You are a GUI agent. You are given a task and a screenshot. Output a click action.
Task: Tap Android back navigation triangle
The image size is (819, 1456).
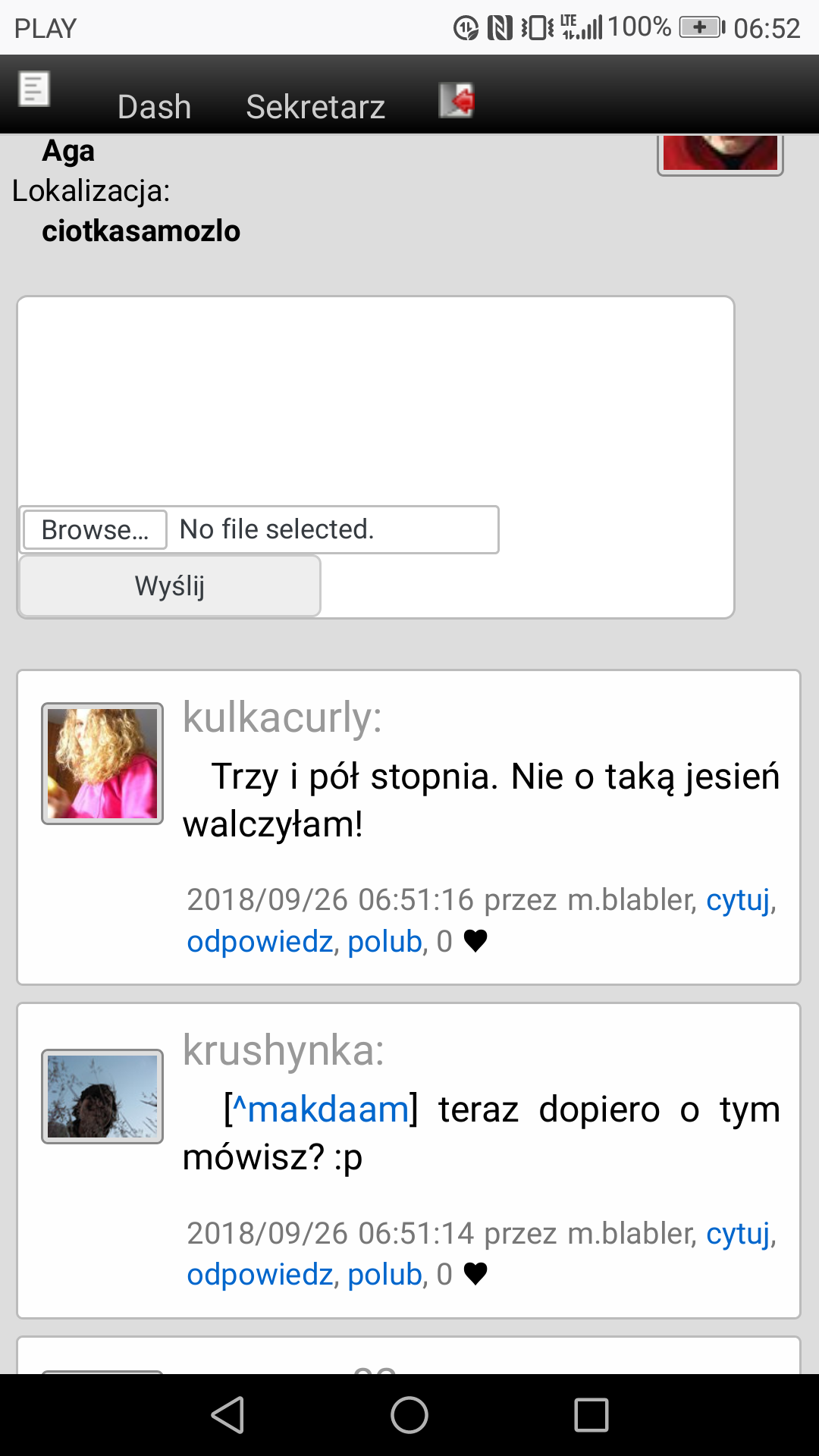click(x=227, y=1415)
